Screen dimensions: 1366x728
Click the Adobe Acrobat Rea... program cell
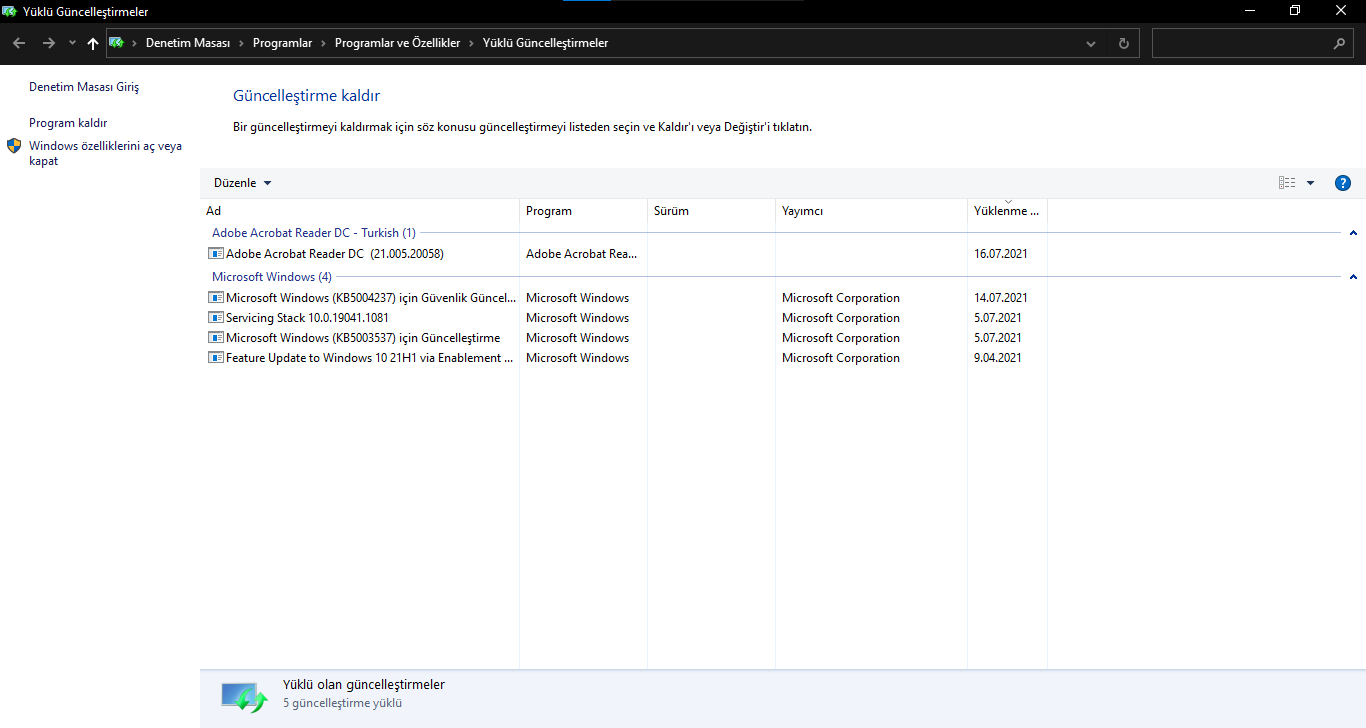click(x=582, y=254)
